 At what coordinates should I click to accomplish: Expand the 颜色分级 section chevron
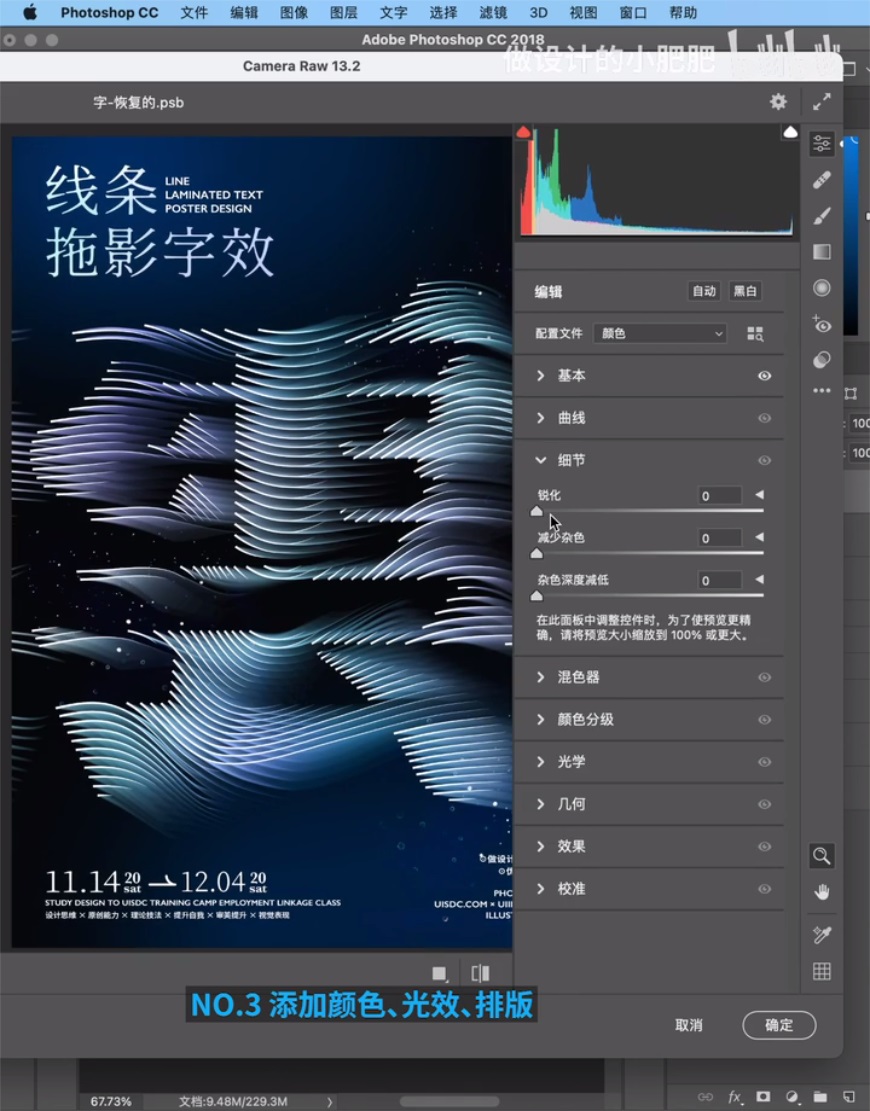(541, 720)
